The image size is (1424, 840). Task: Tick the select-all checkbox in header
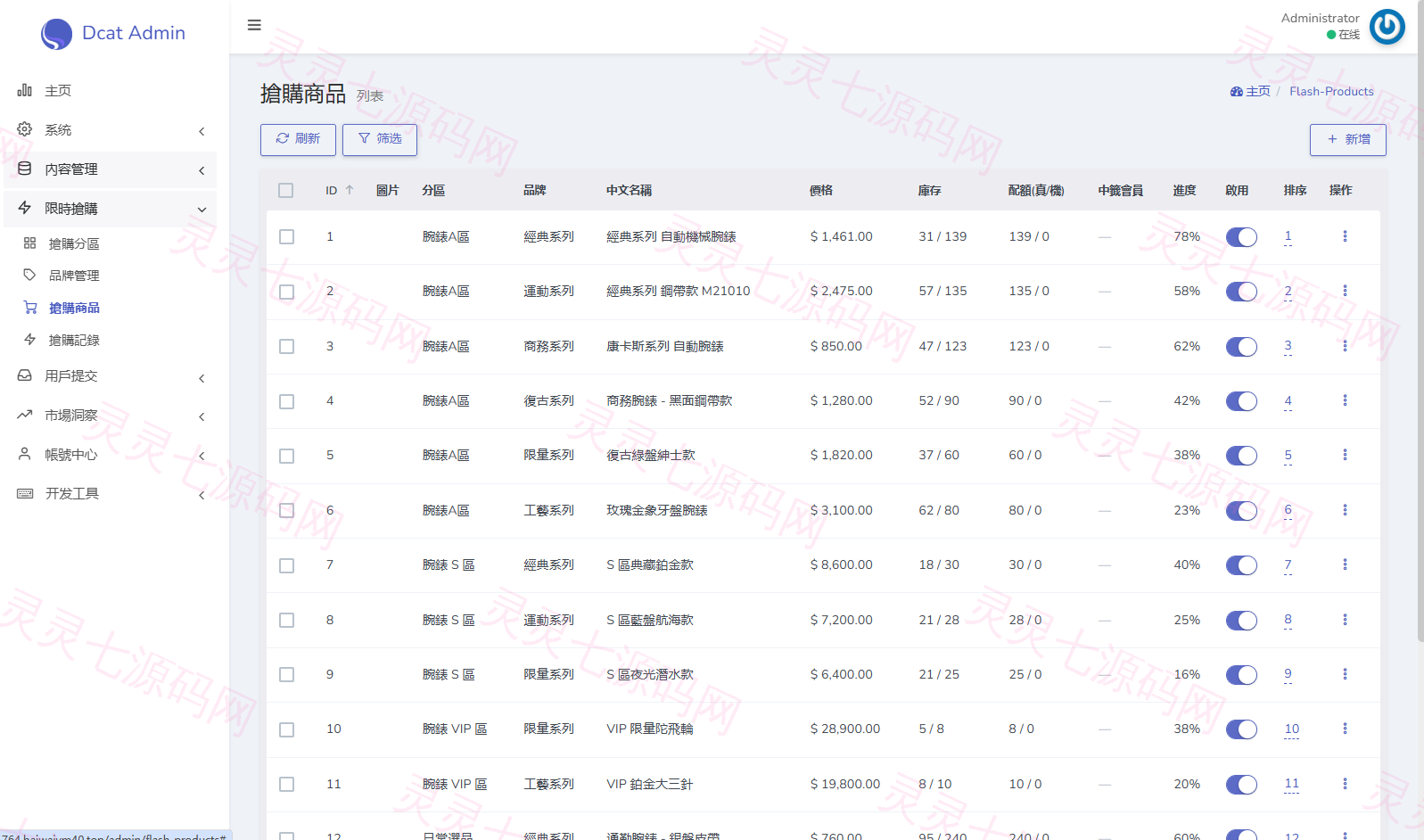(285, 190)
